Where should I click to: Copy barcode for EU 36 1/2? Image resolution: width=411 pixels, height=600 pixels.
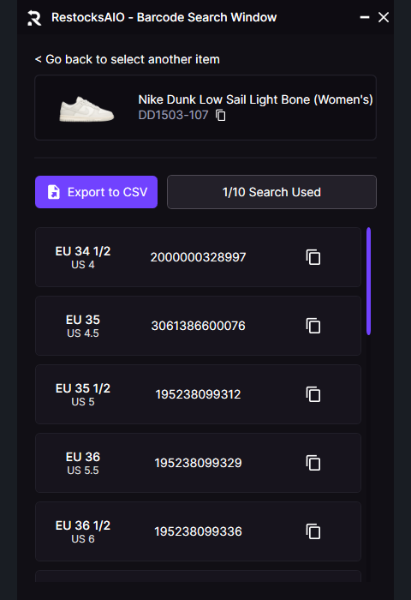tap(313, 532)
